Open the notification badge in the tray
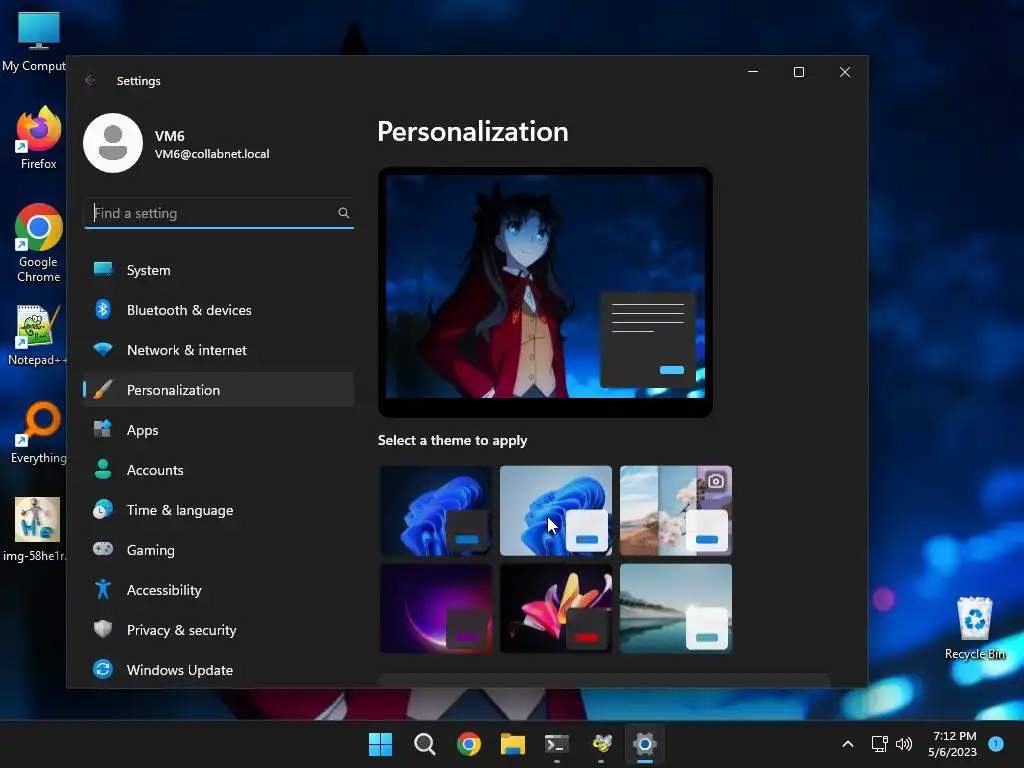 [996, 743]
